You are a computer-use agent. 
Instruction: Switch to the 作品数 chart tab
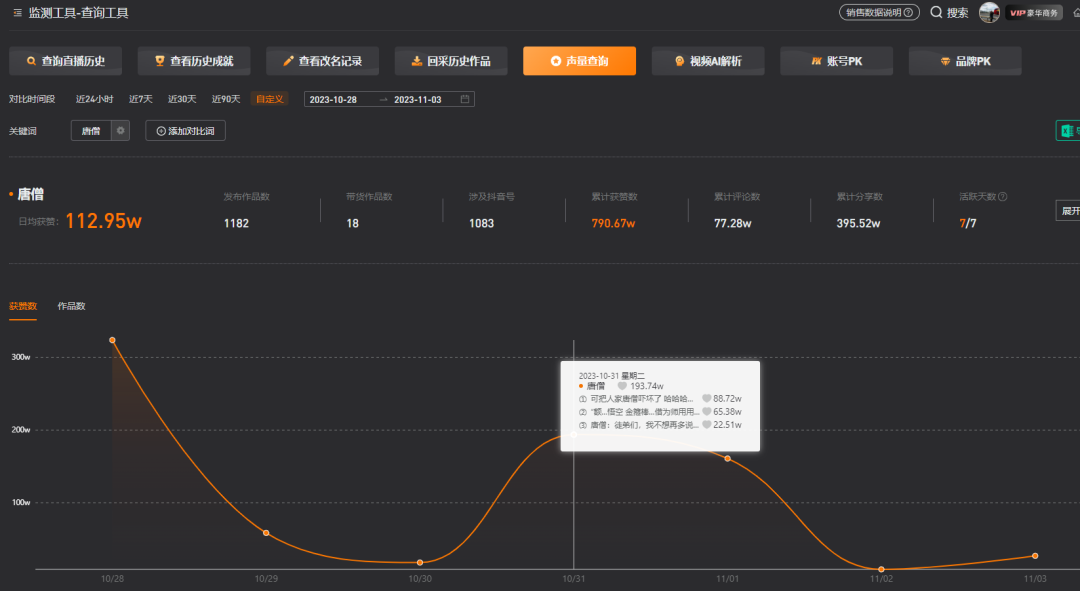point(71,305)
